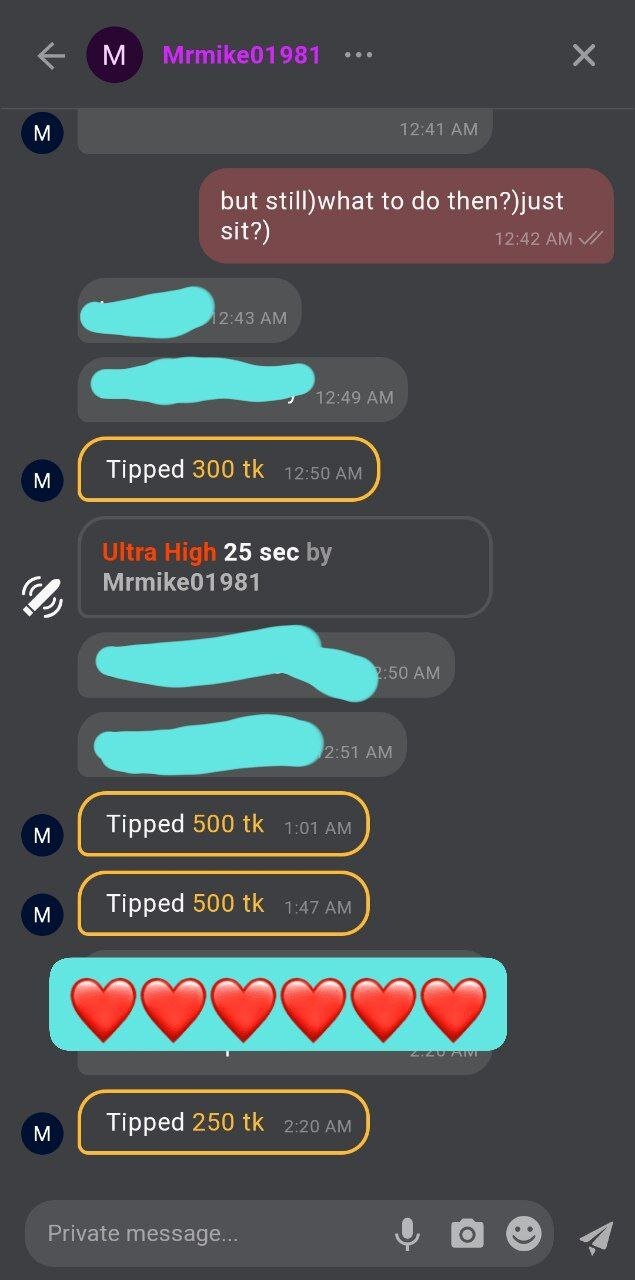Tap the microphone voice message icon

(407, 1234)
